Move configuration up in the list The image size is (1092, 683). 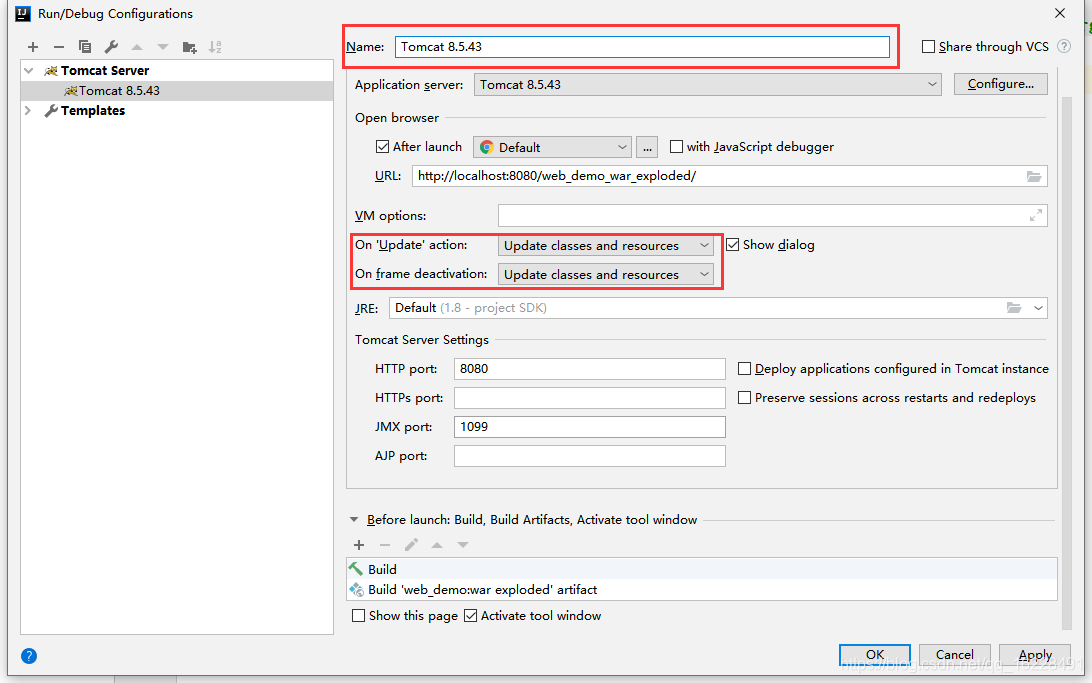click(137, 47)
